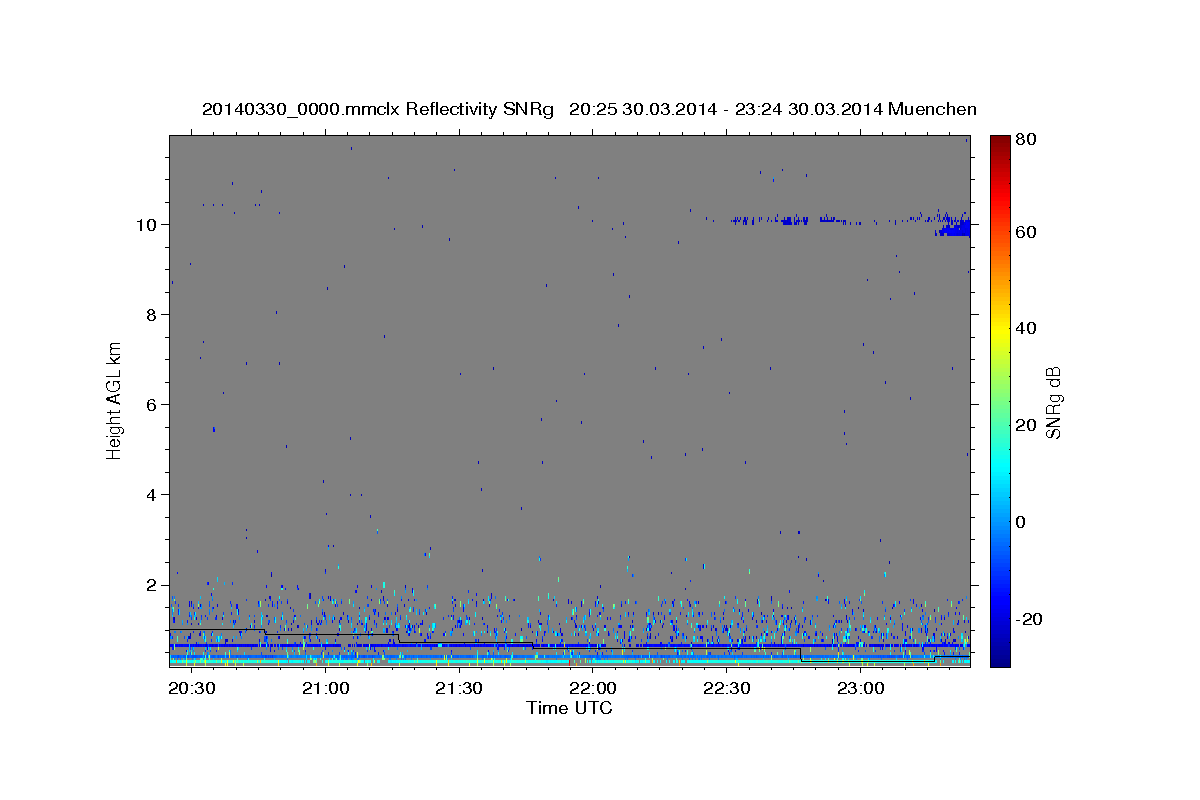The image size is (1200, 800).
Task: Click the 22:00 time tick label
Action: coord(592,689)
